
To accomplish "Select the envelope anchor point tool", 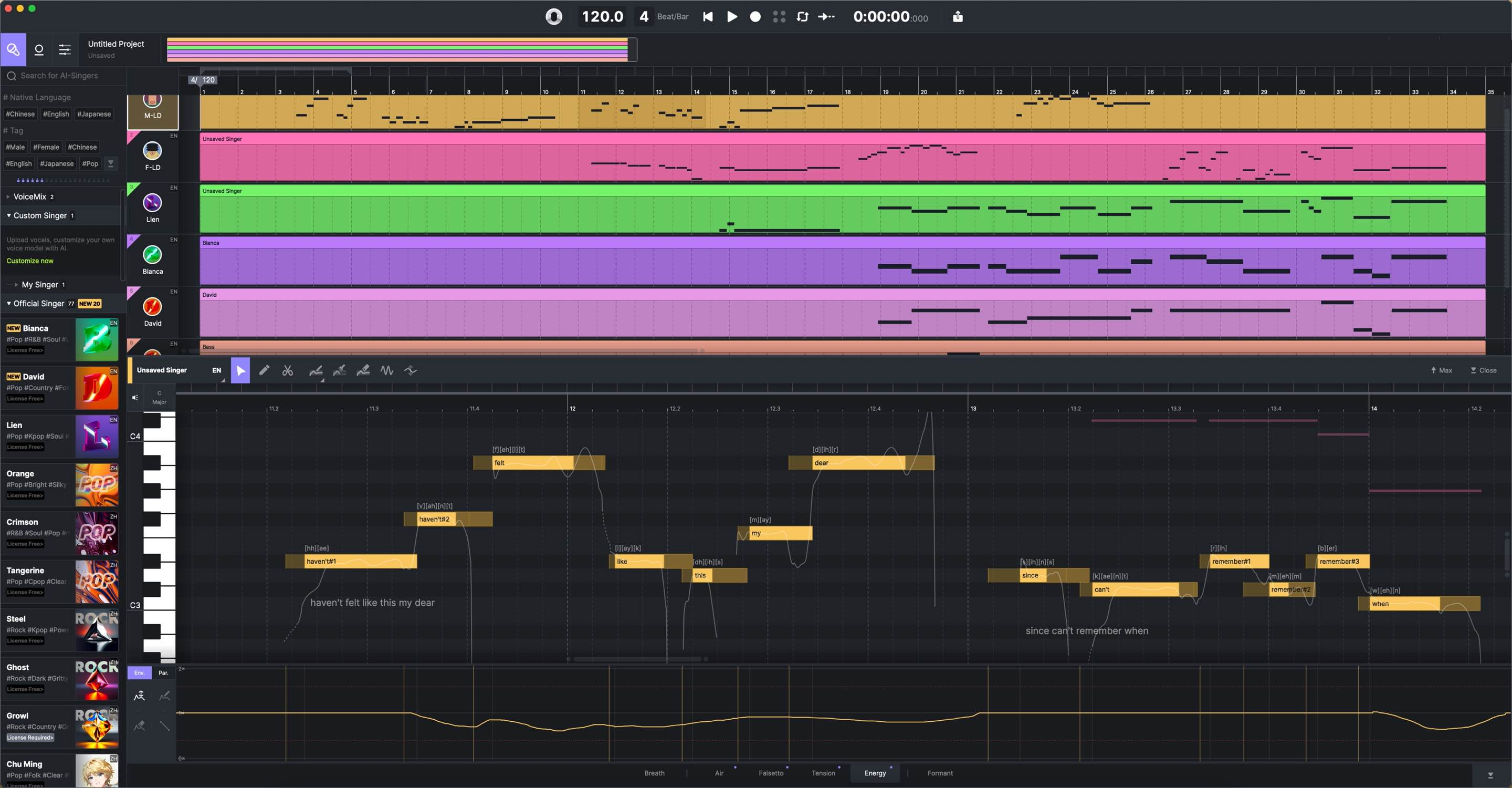I will 139,696.
